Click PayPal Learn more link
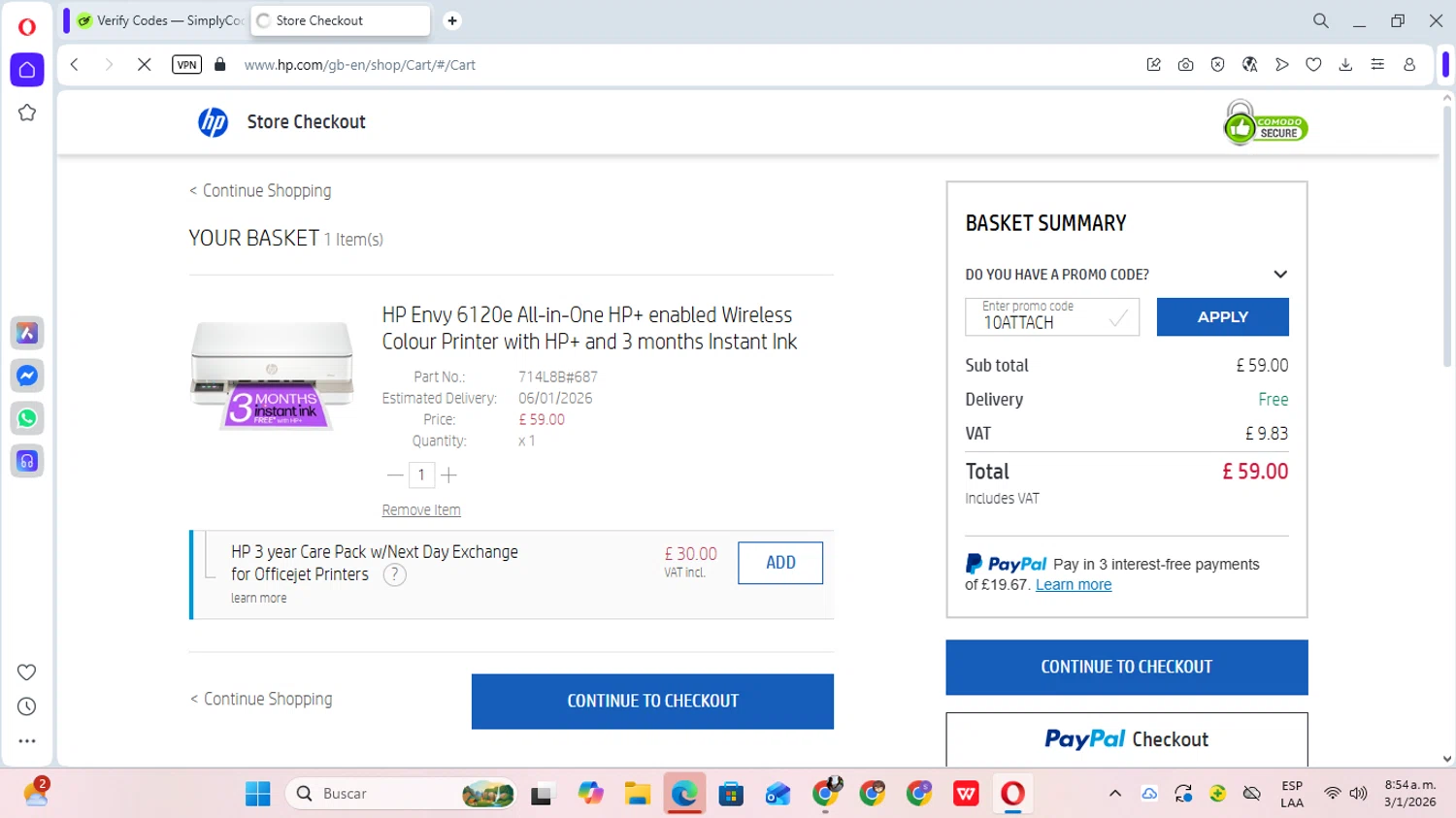Screen dimensions: 1456x818 coord(1074,585)
